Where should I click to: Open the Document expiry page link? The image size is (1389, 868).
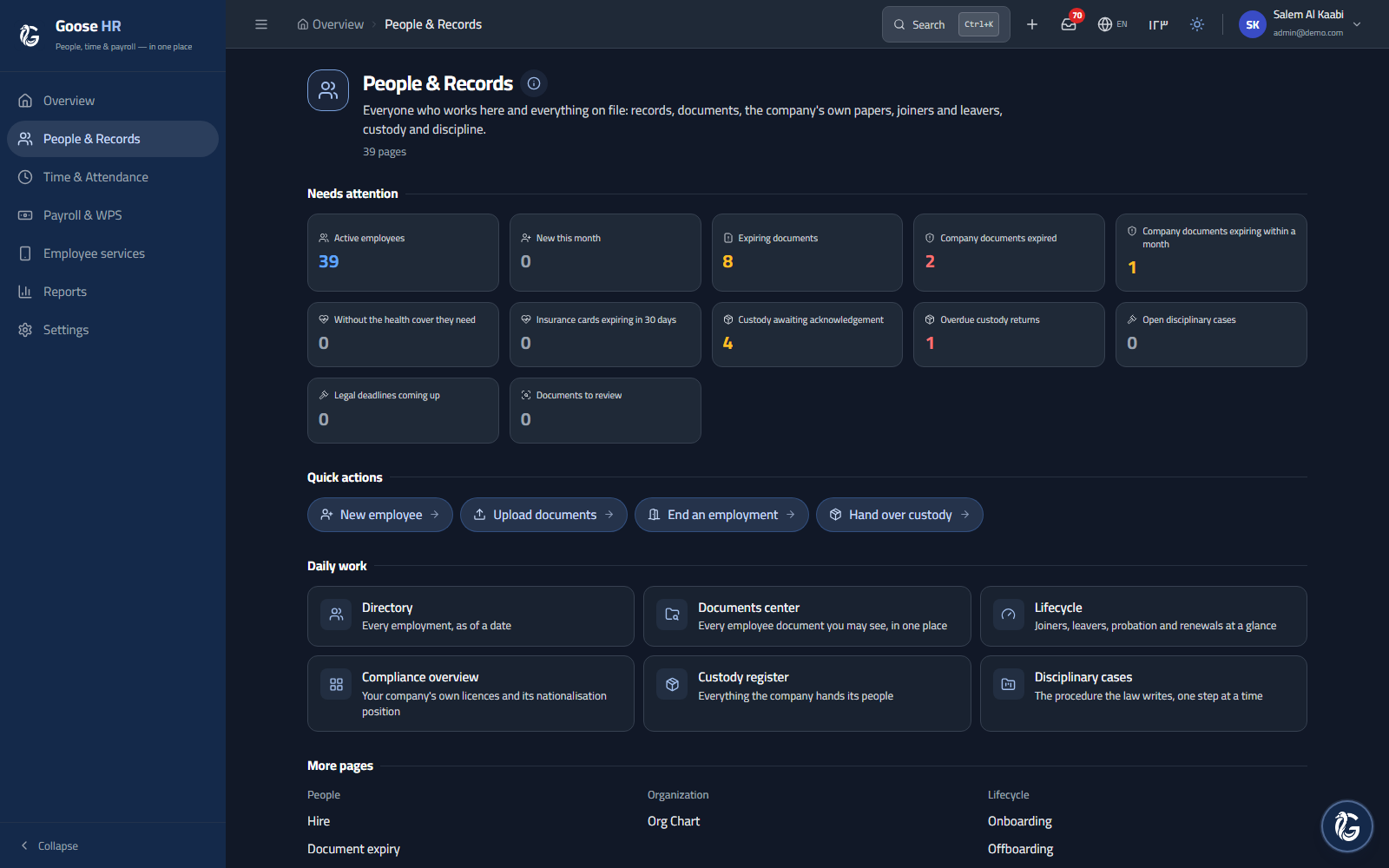(353, 849)
